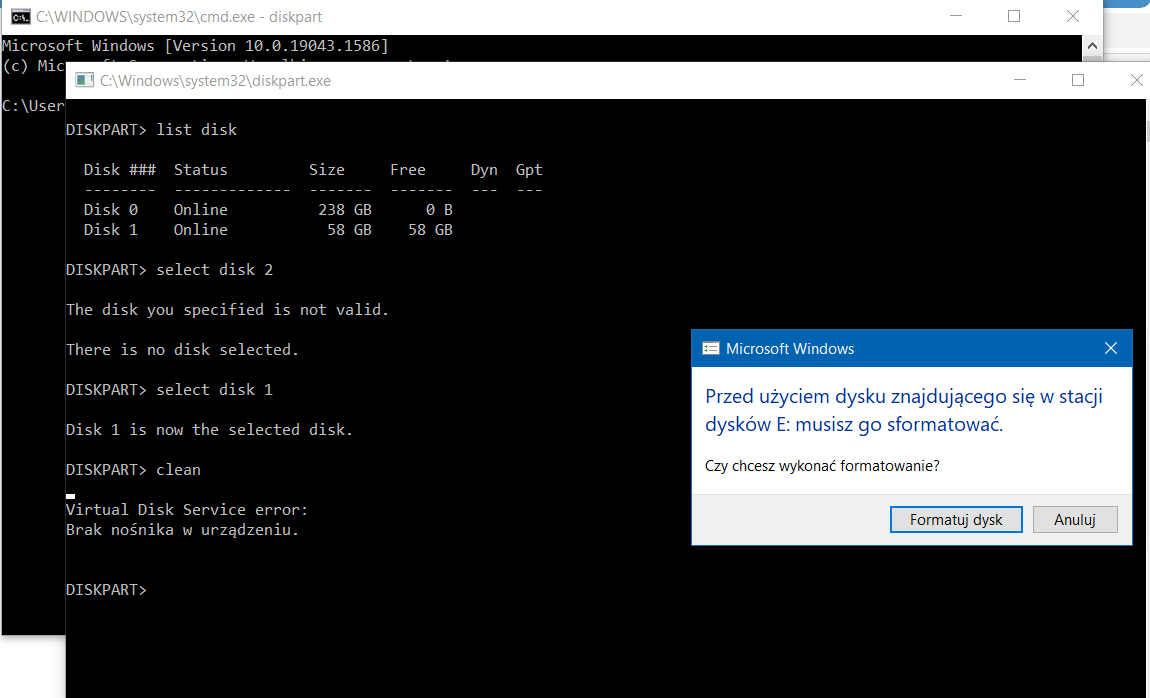Maximize the cmd.exe window
This screenshot has height=698, width=1150.
click(x=1014, y=16)
